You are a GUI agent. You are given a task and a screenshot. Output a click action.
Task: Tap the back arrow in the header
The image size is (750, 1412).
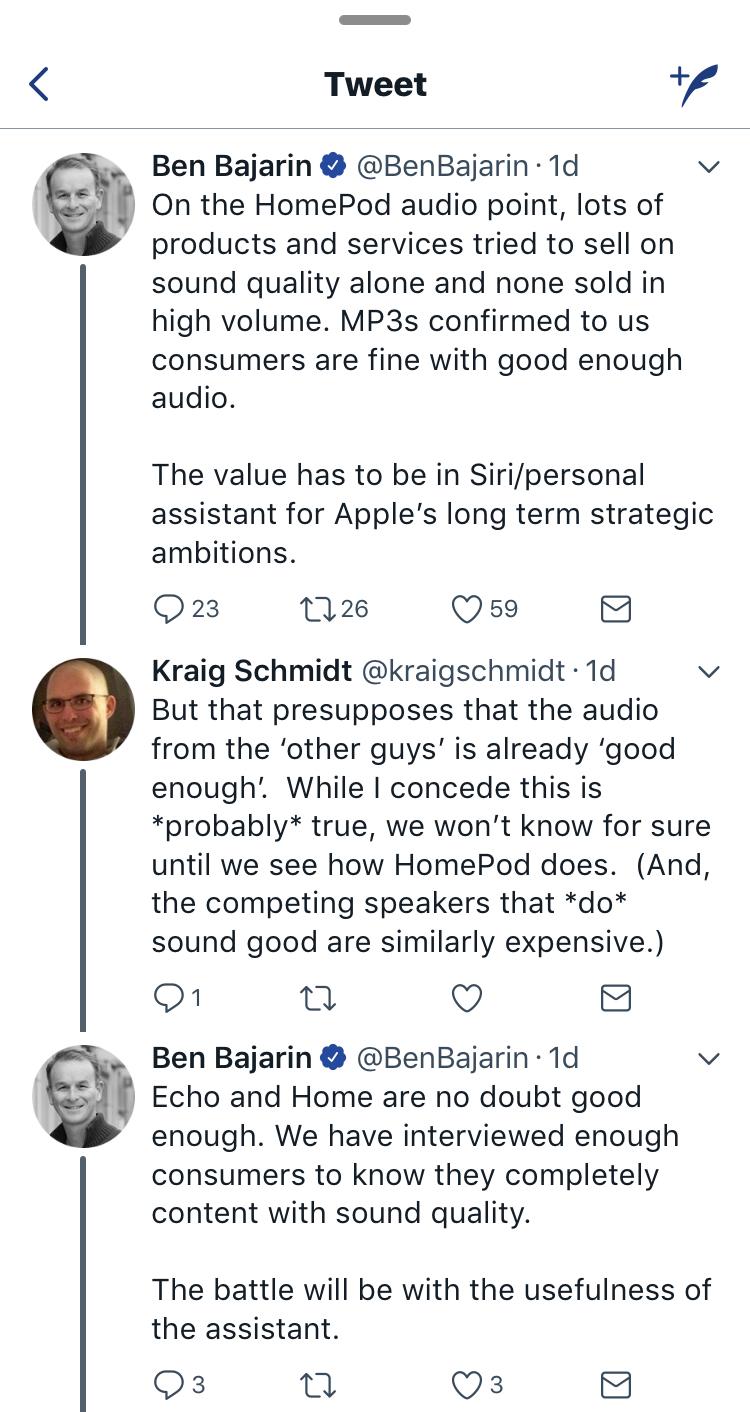point(40,84)
